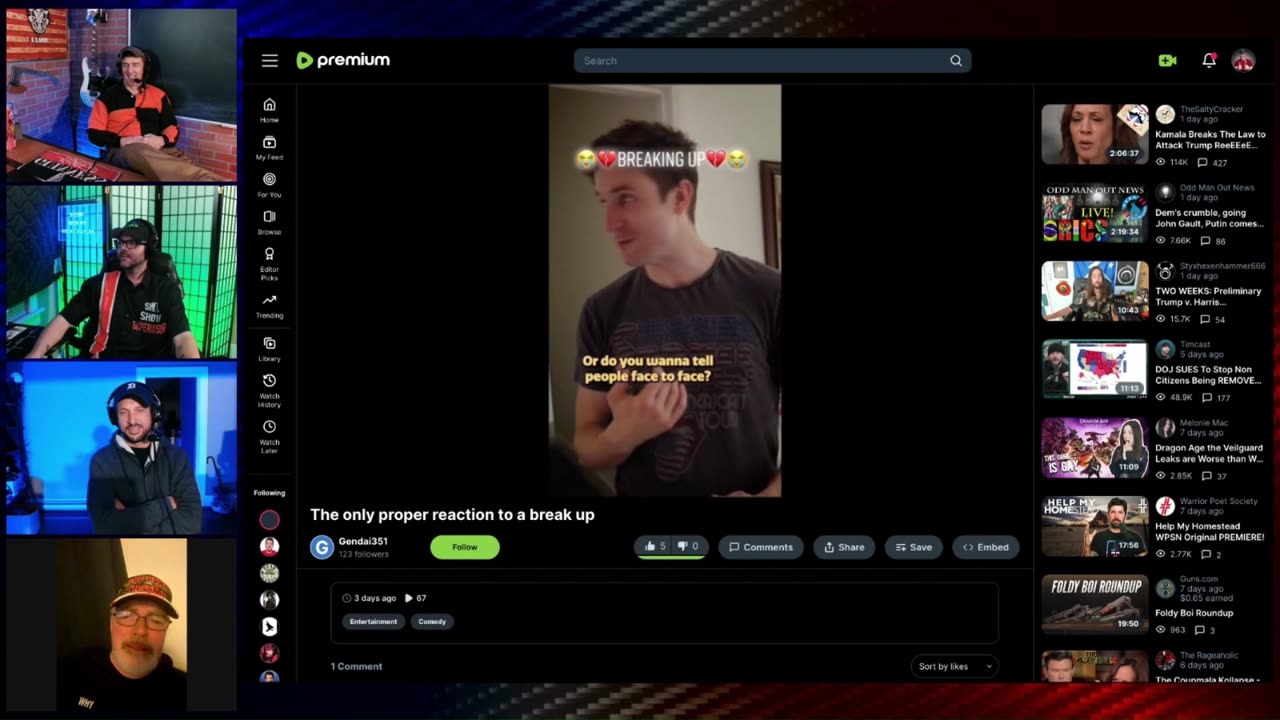Open Dragon Age Veilguard video thumbnail
Screen dimensions: 1280x720
pyautogui.click(x=1095, y=448)
